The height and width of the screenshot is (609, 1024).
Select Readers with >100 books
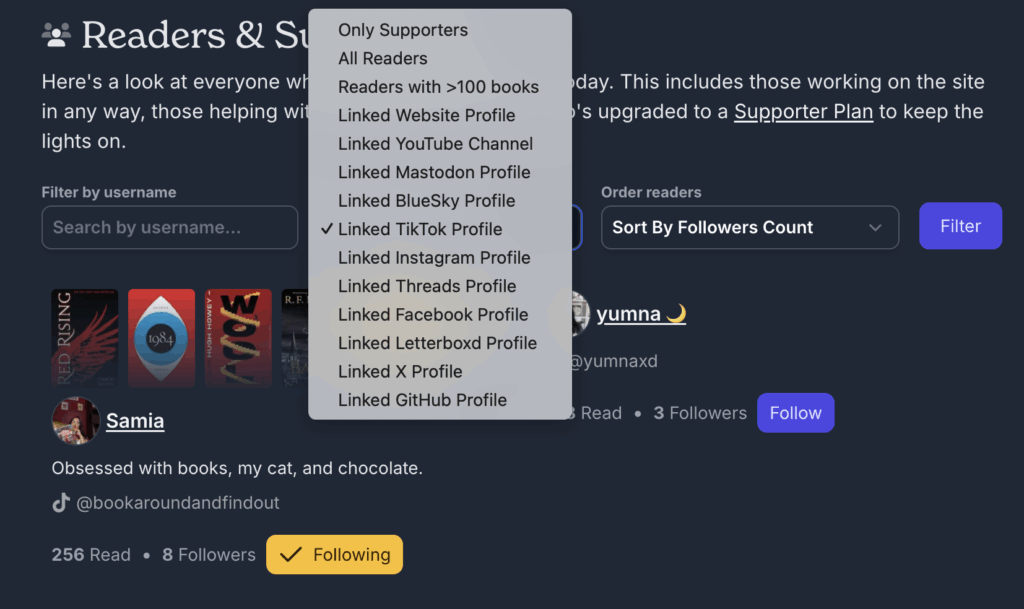click(x=438, y=87)
